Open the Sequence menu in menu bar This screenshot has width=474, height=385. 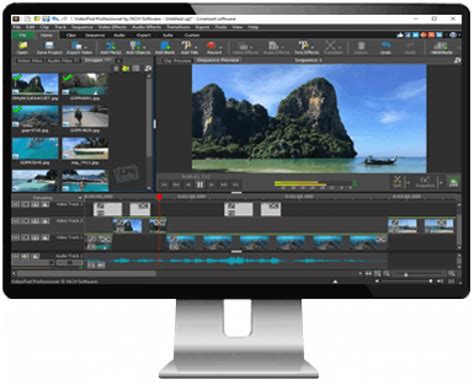click(82, 27)
